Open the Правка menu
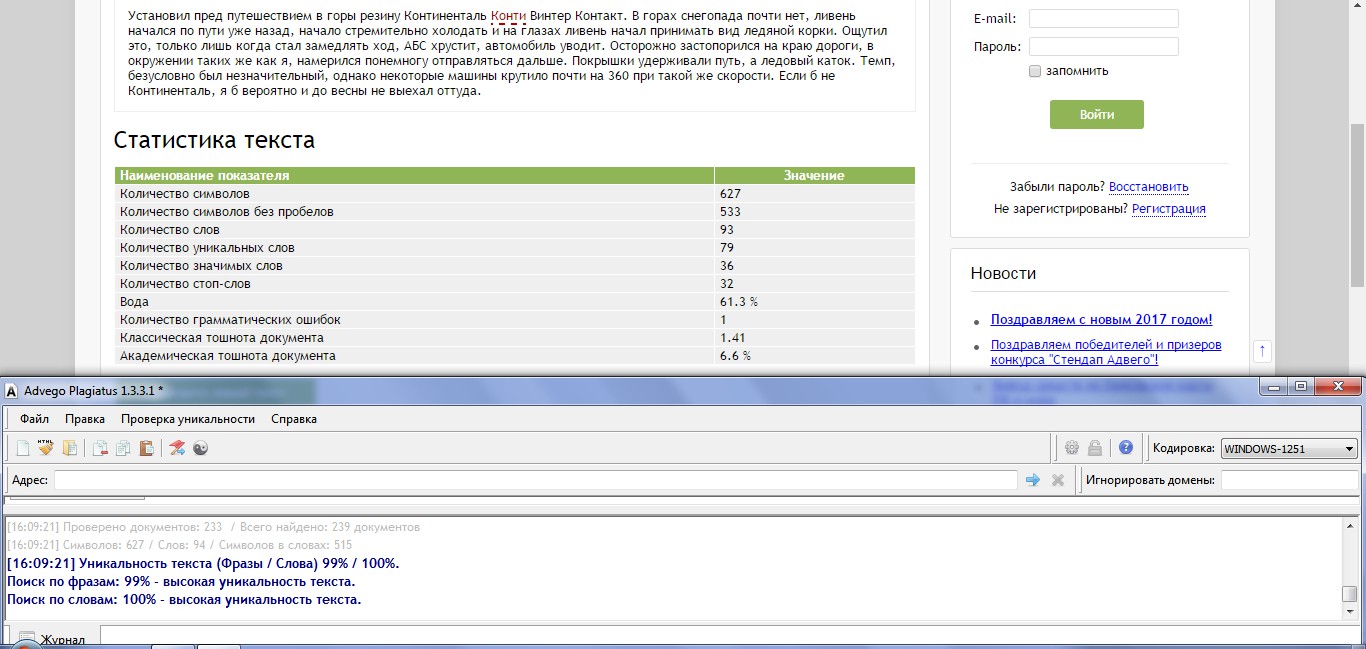 click(85, 419)
